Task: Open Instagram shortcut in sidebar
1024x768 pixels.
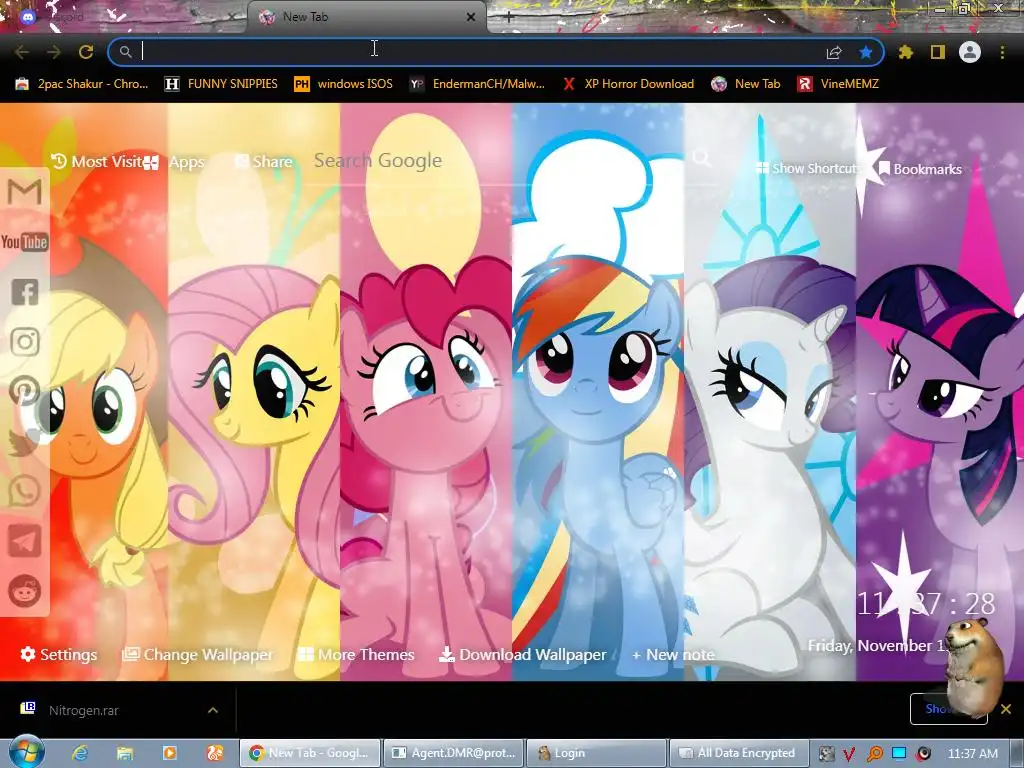Action: (25, 342)
